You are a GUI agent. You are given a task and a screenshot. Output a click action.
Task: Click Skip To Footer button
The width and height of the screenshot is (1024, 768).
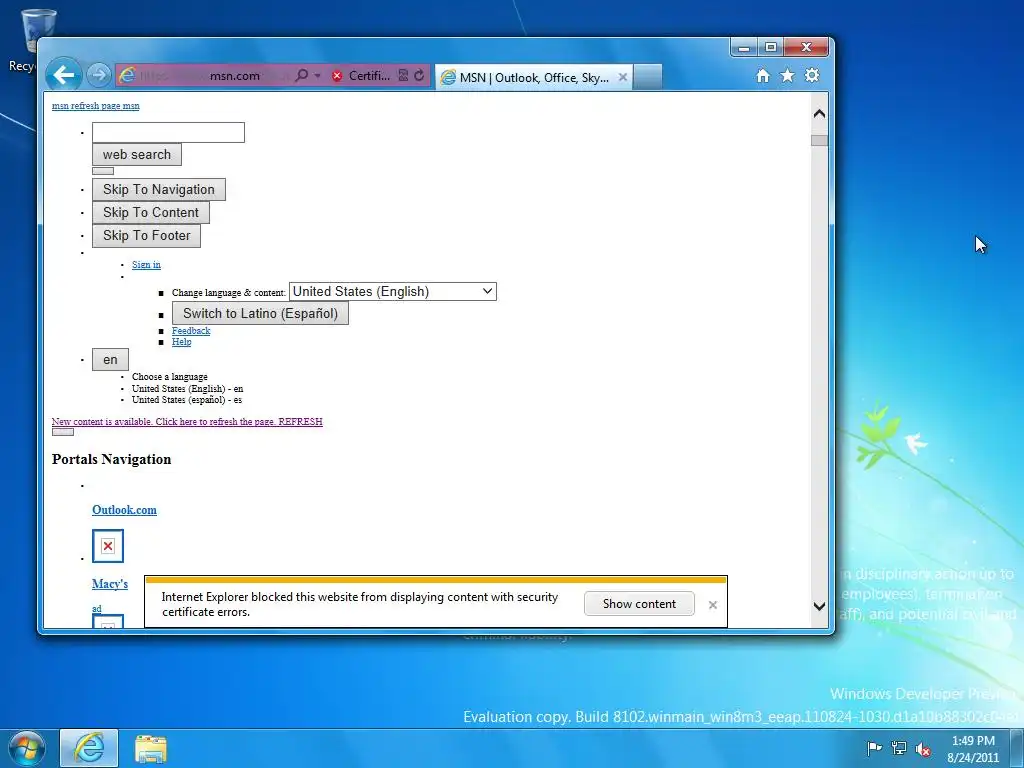point(146,235)
